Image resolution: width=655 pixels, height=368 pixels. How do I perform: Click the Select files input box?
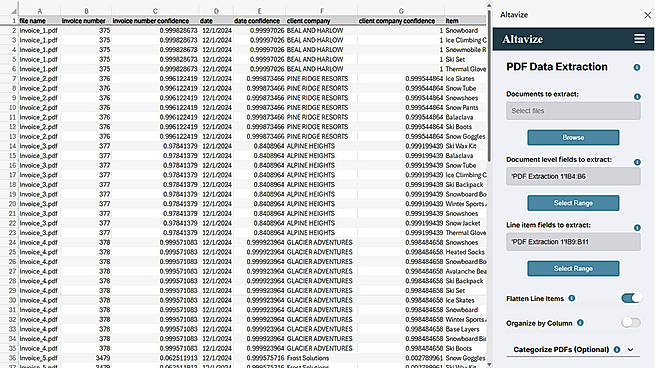[x=573, y=111]
